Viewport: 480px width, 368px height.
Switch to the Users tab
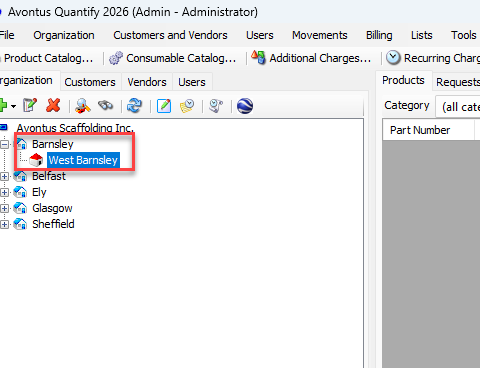pyautogui.click(x=192, y=82)
